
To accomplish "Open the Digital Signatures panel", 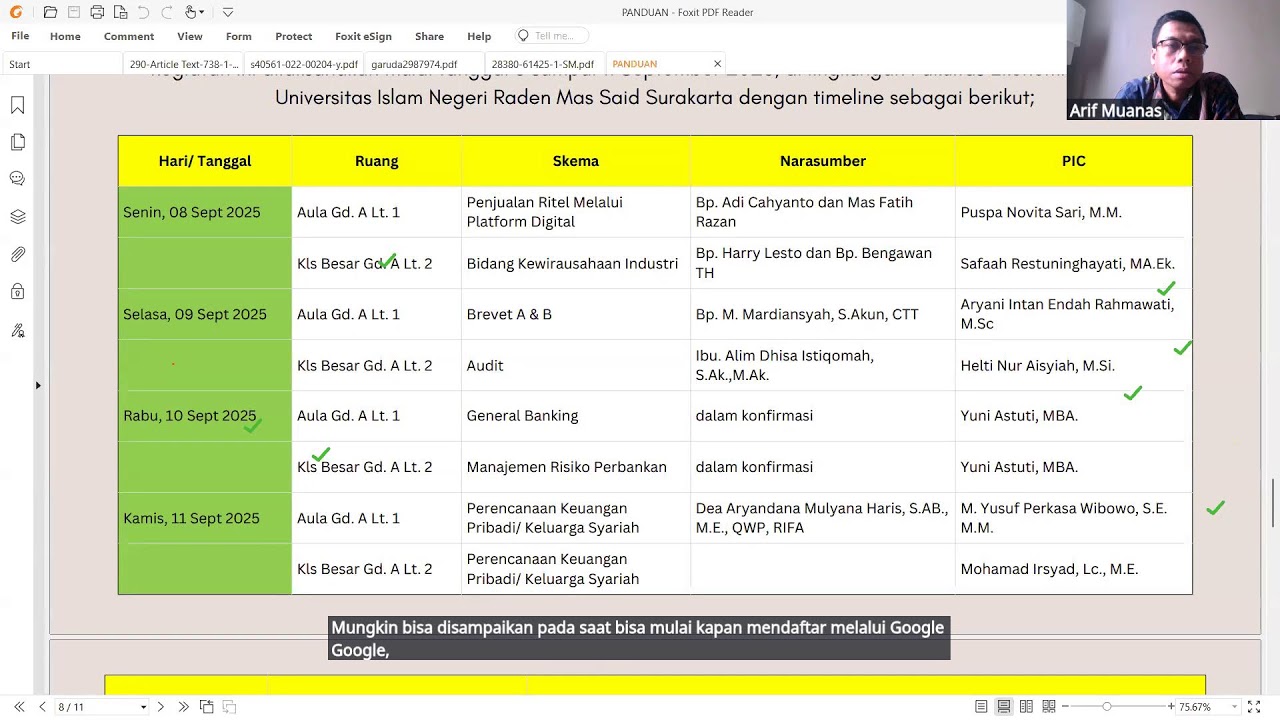I will point(17,330).
